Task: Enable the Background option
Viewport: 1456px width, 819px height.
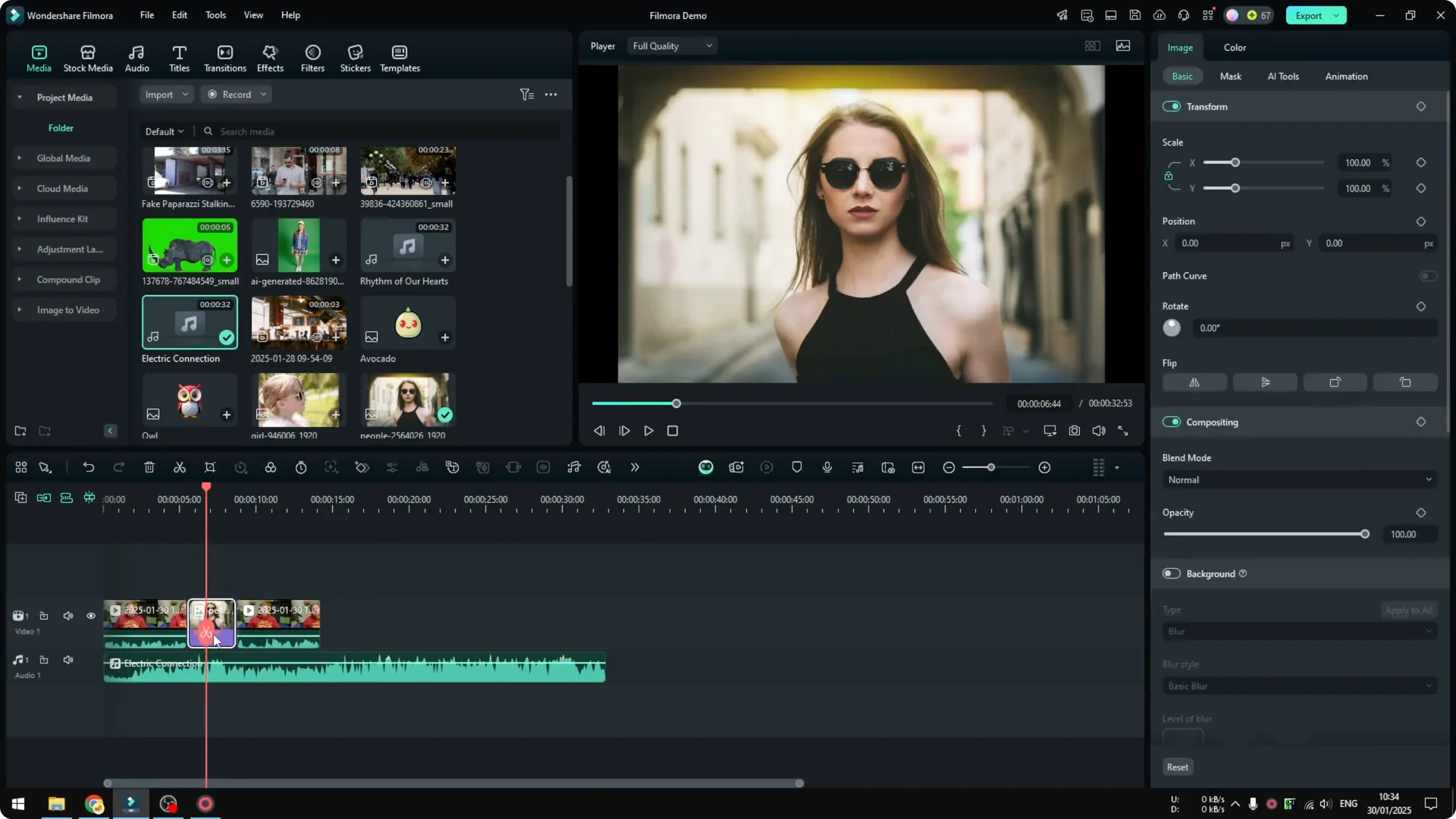Action: pos(1171,573)
